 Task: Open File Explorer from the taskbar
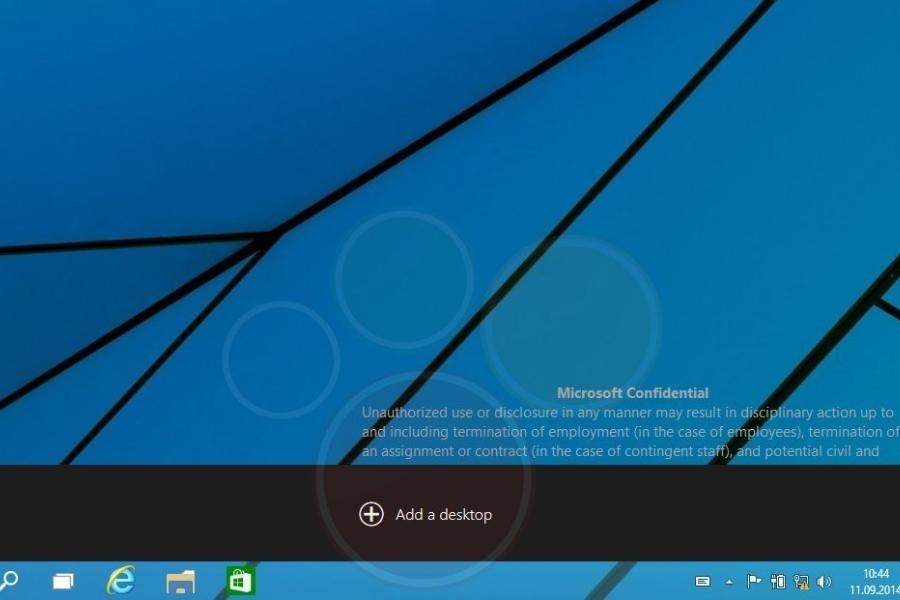tap(180, 580)
